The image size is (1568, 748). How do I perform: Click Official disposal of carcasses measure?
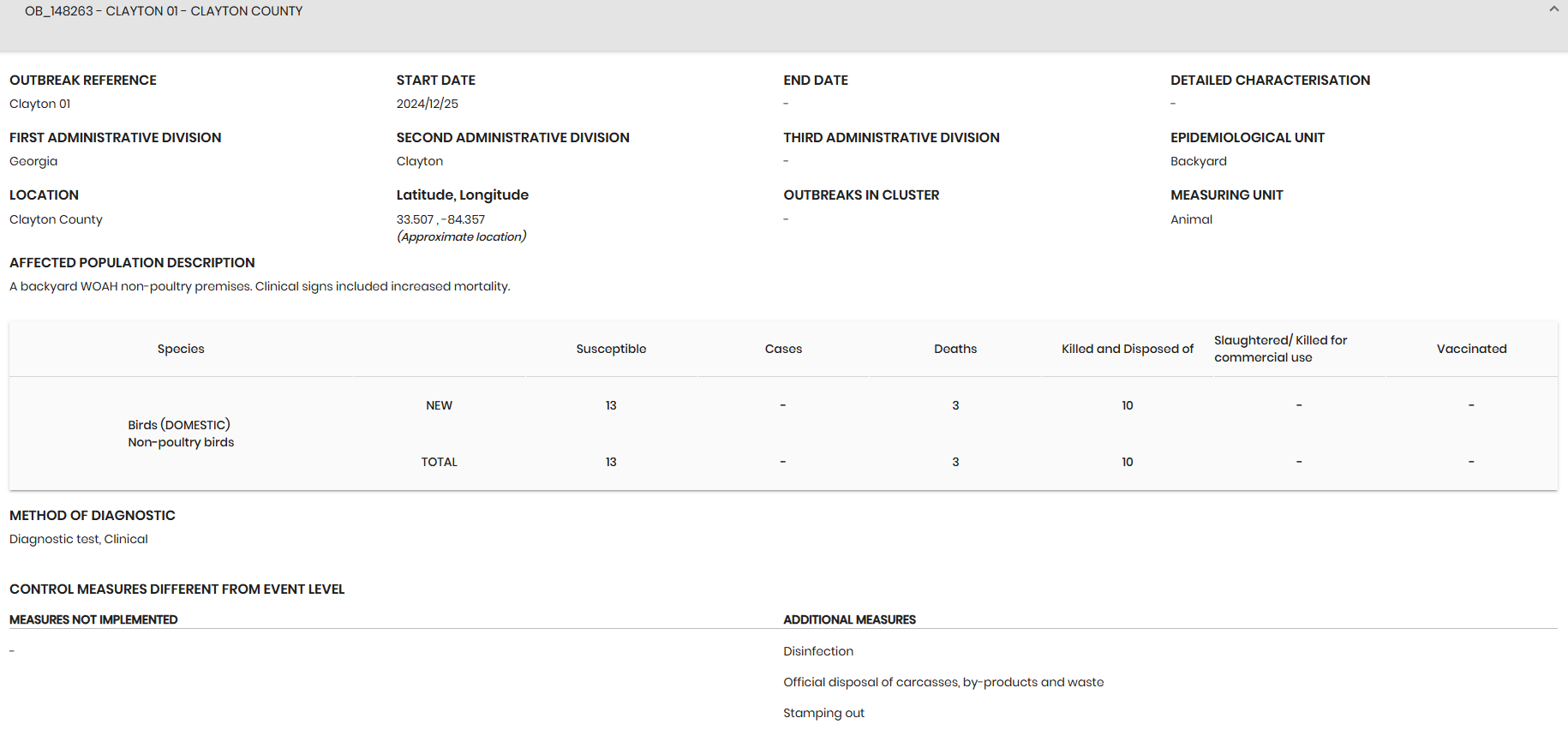[943, 682]
